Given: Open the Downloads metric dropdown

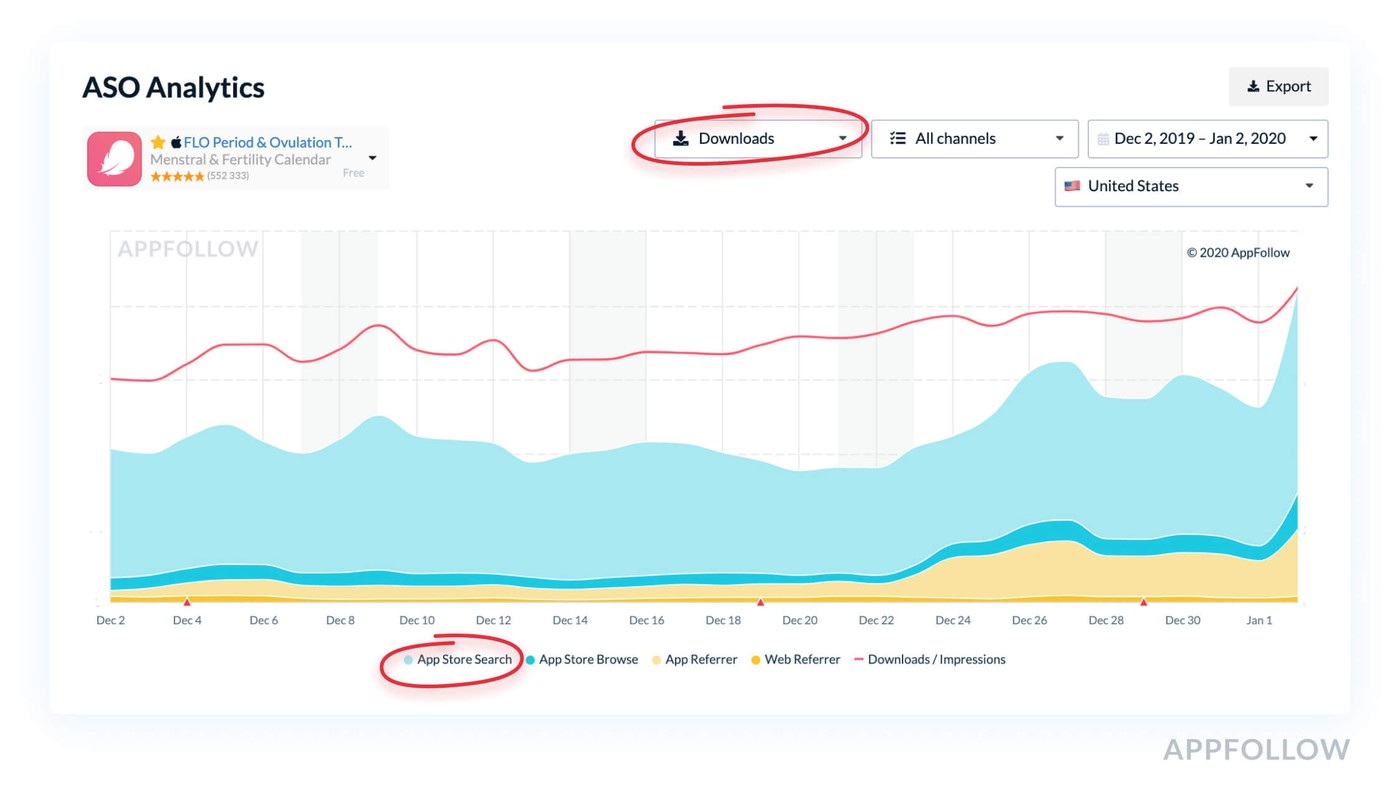Looking at the screenshot, I should (x=758, y=139).
